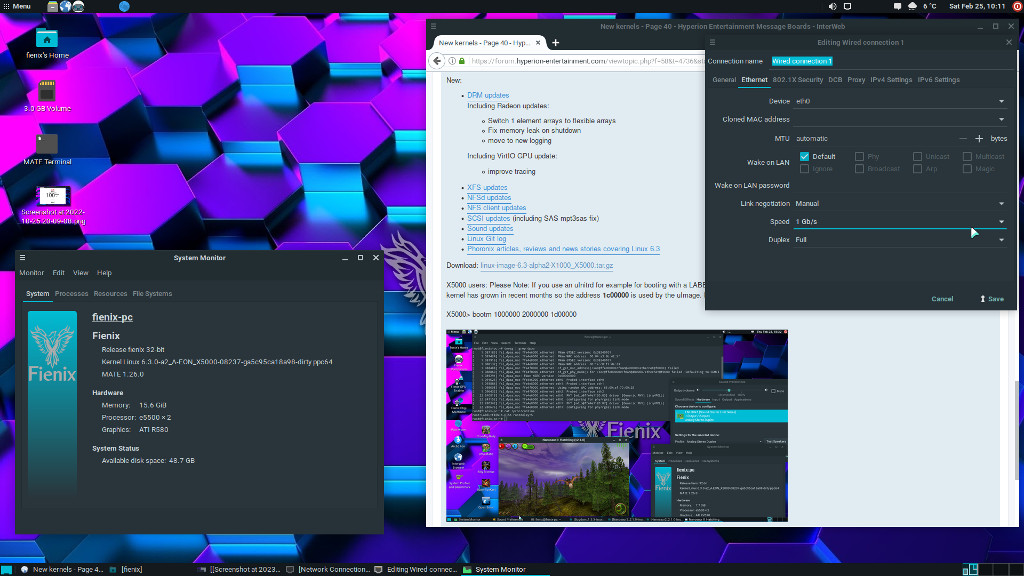Toggle the Broadcast Wake on LAN checkbox

coord(859,168)
